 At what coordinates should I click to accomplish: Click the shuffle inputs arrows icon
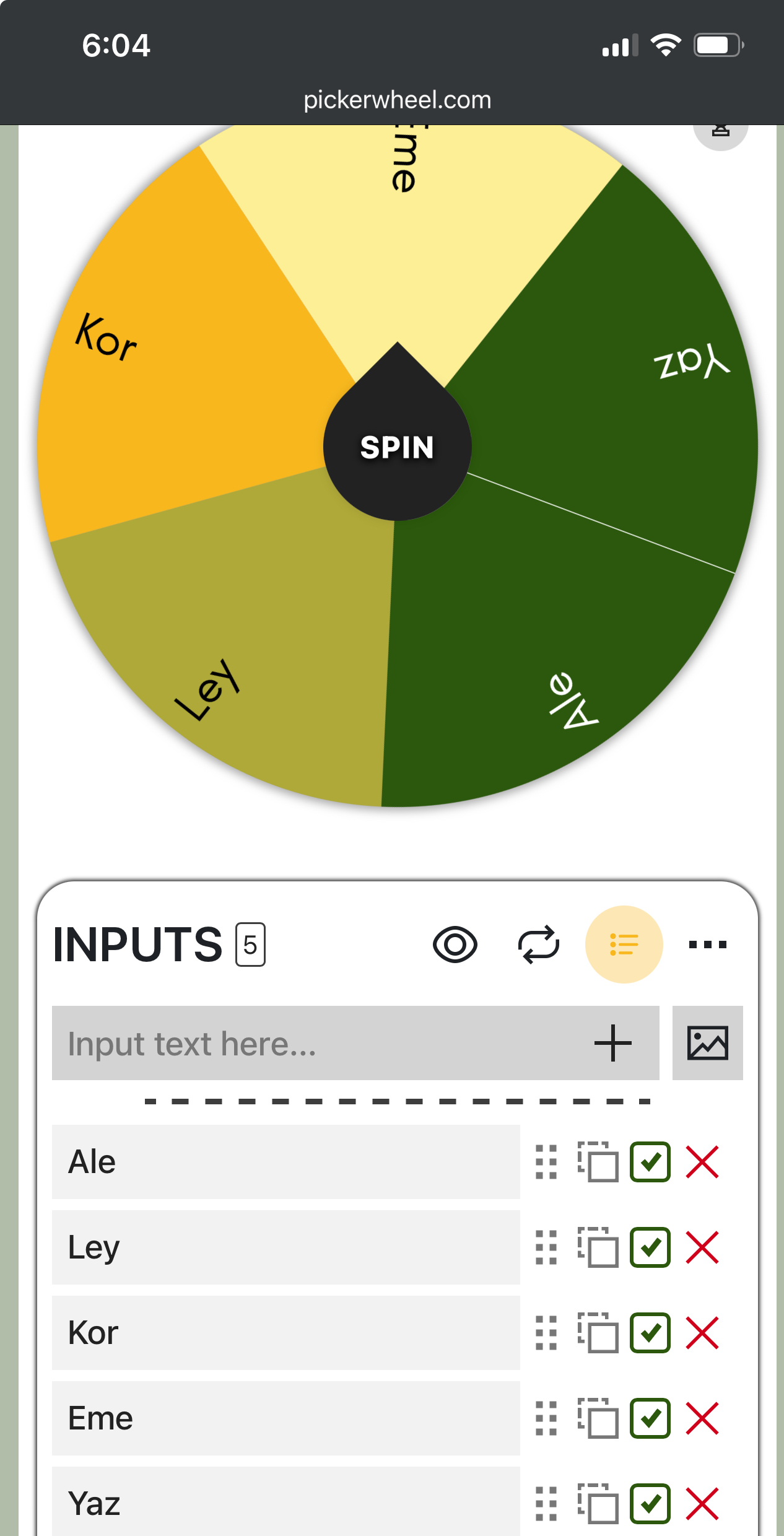coord(539,945)
